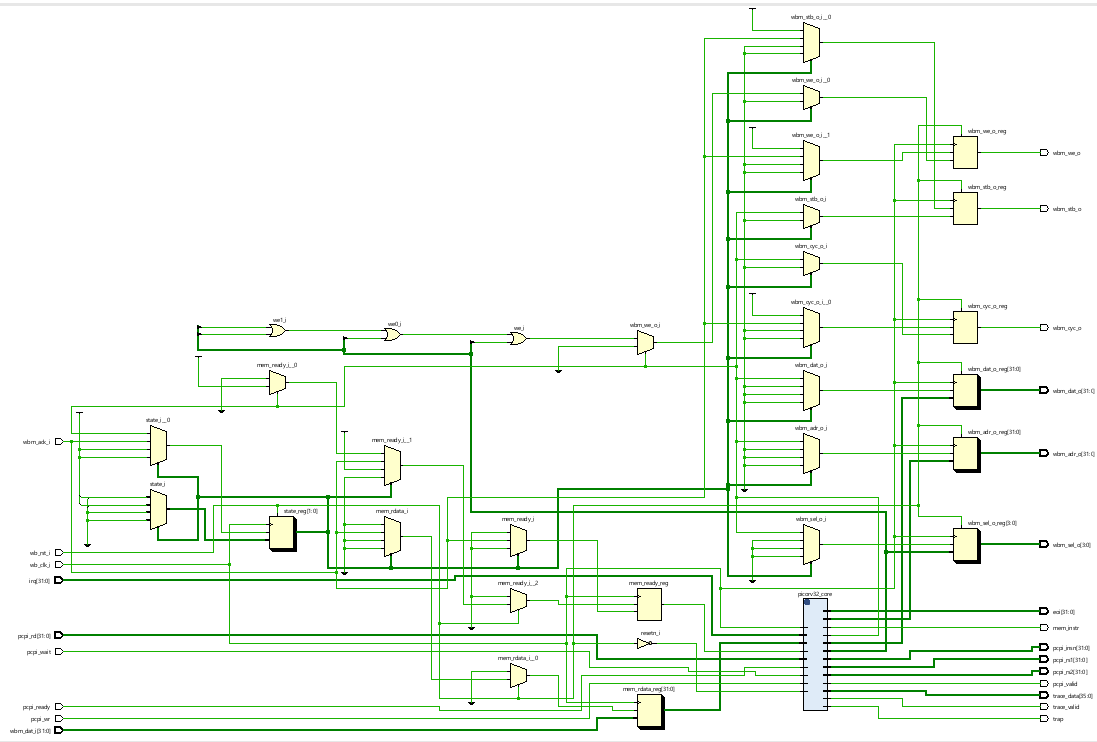Select the pcpi_ready input port
Viewport: 1097px width, 742px height.
59,706
